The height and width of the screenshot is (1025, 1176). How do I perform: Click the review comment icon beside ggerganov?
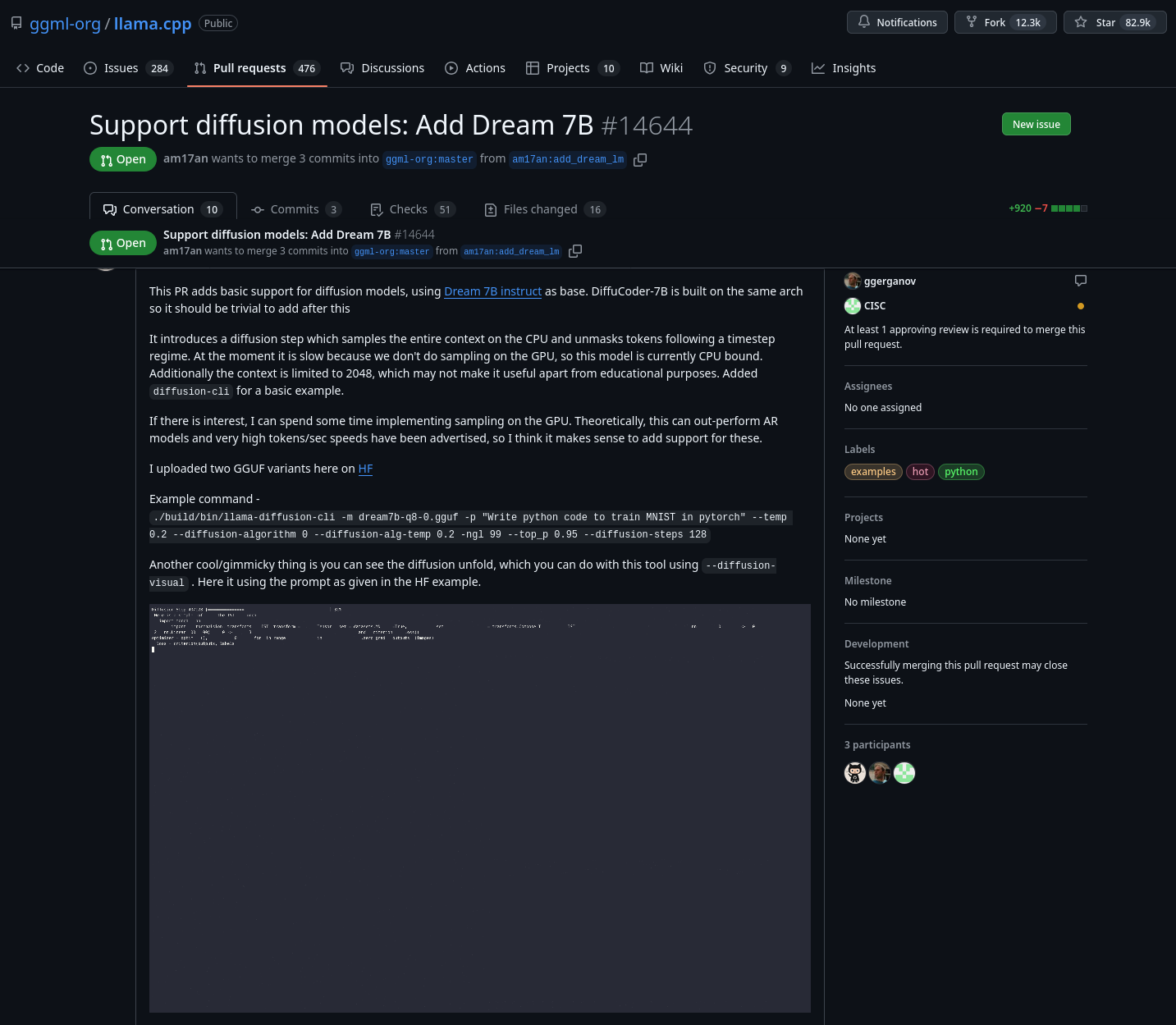(x=1081, y=281)
